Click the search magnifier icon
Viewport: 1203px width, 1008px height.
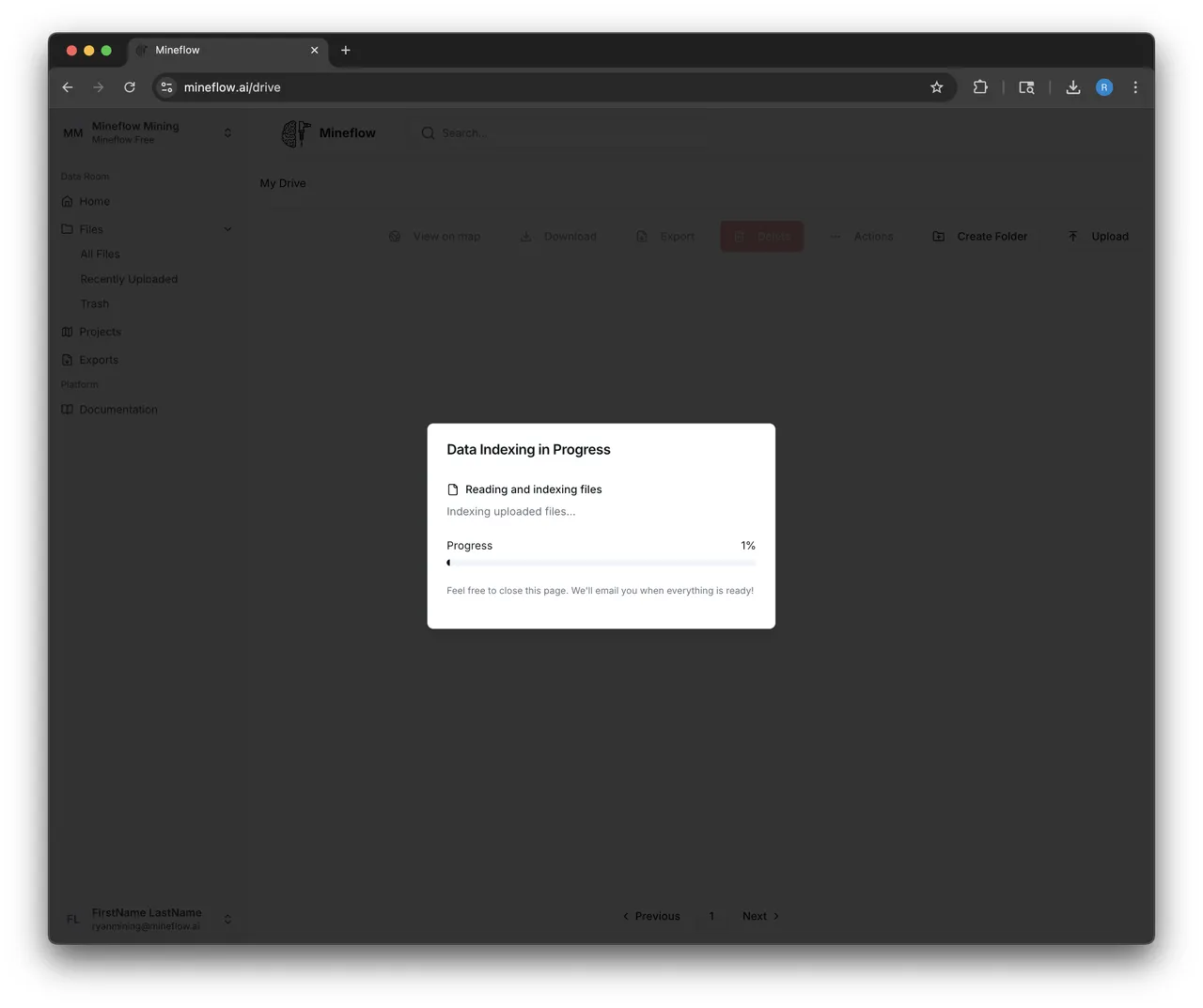pyautogui.click(x=428, y=133)
